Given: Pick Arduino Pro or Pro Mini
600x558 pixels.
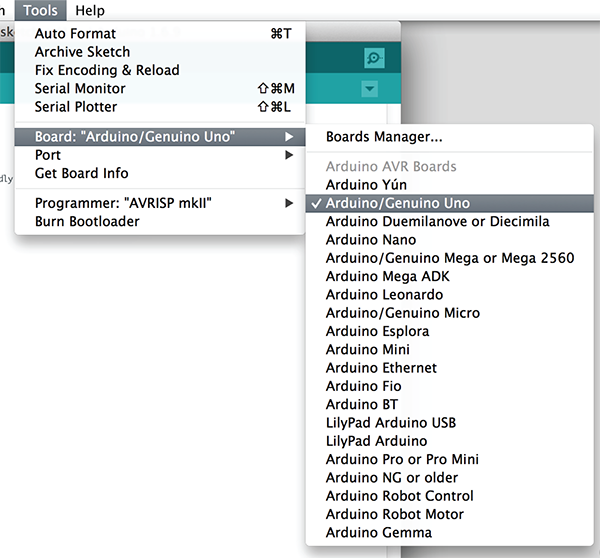Looking at the screenshot, I should [450, 460].
